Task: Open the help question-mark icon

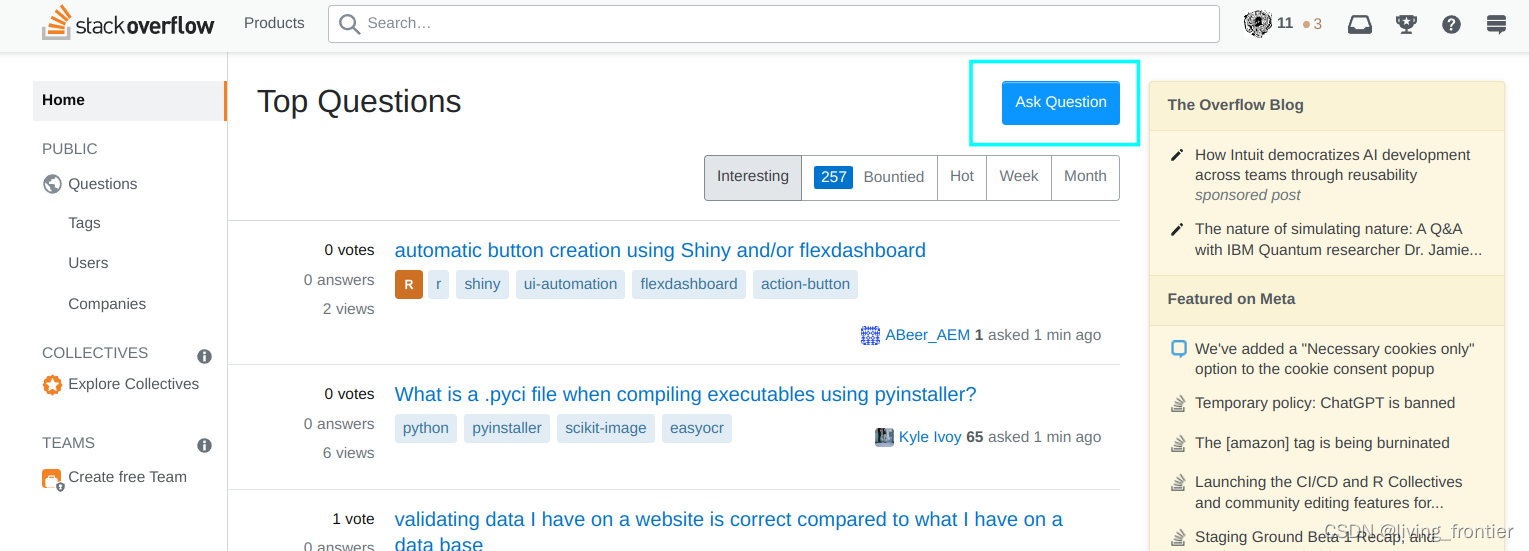Action: (x=1452, y=24)
